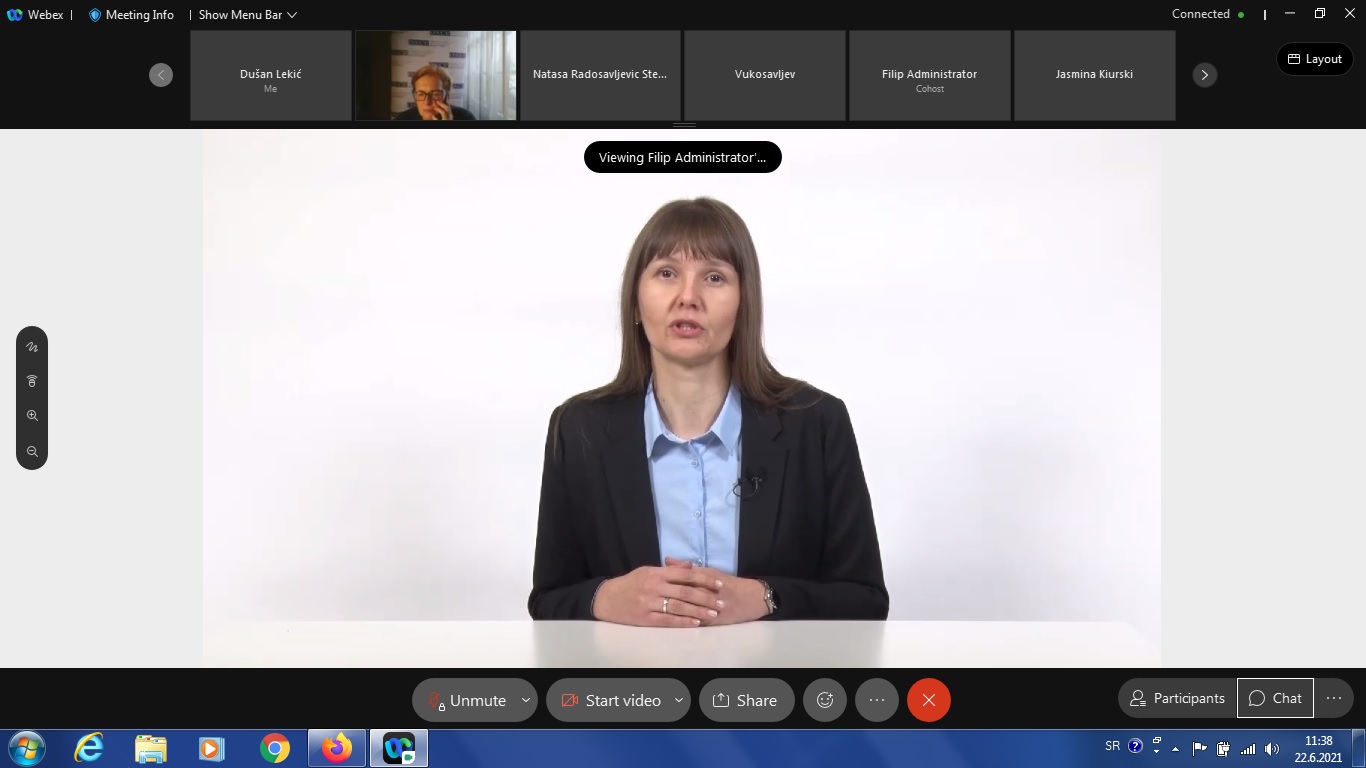Open the Layout options
Viewport: 1366px width, 768px height.
click(x=1314, y=59)
